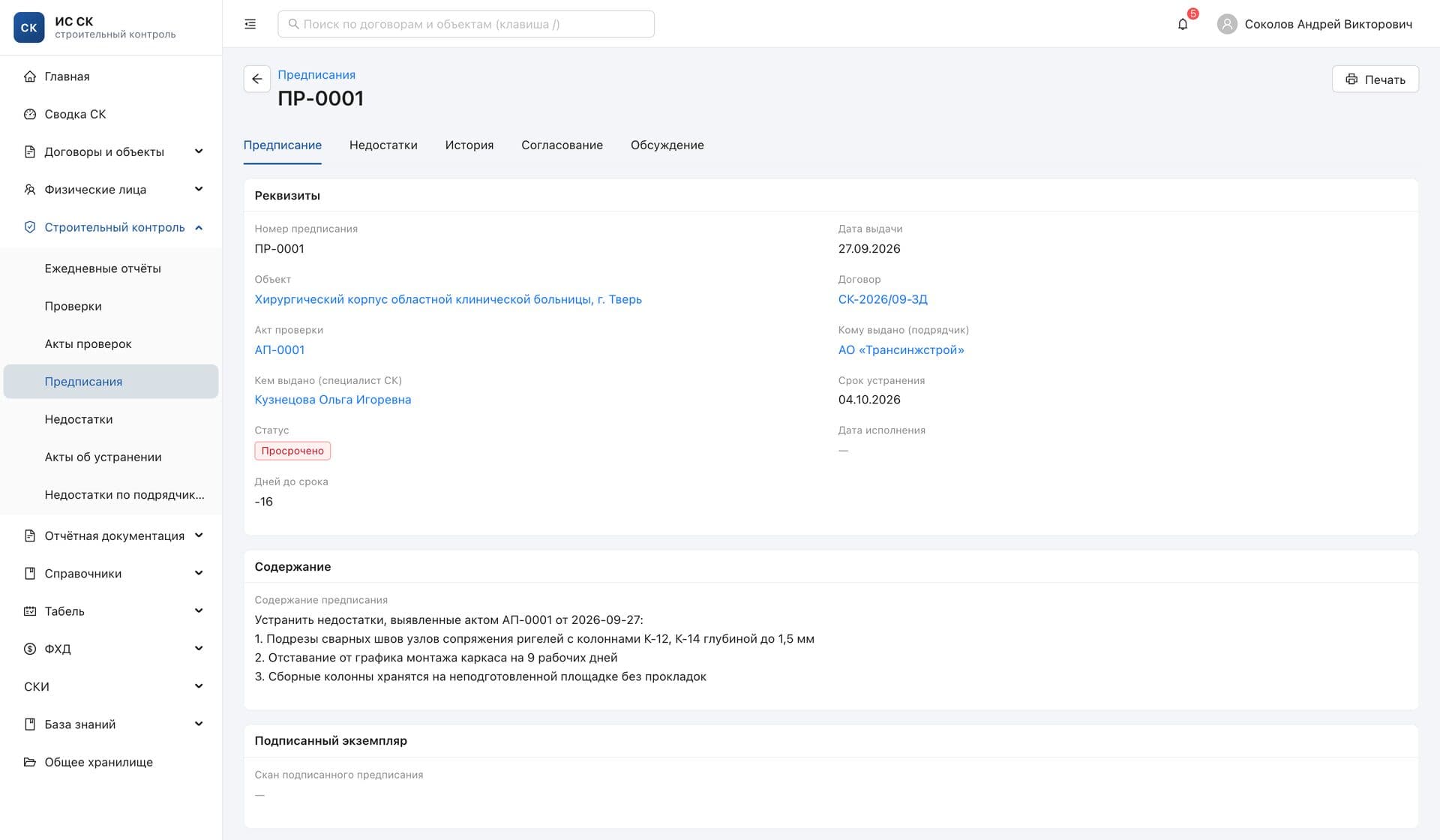Click the Табель calendar icon
This screenshot has width=1440, height=840.
(x=30, y=611)
